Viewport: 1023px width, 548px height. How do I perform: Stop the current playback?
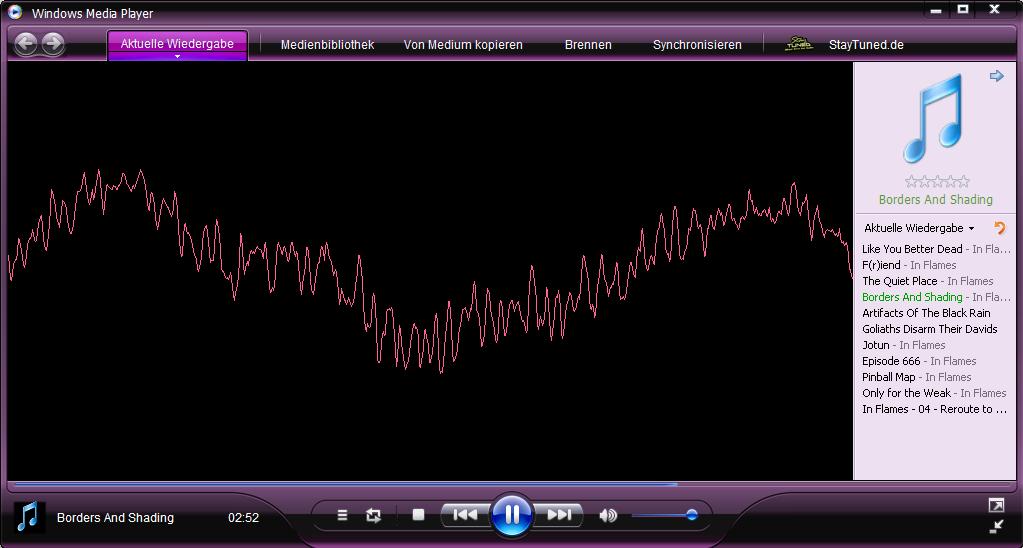click(x=418, y=515)
